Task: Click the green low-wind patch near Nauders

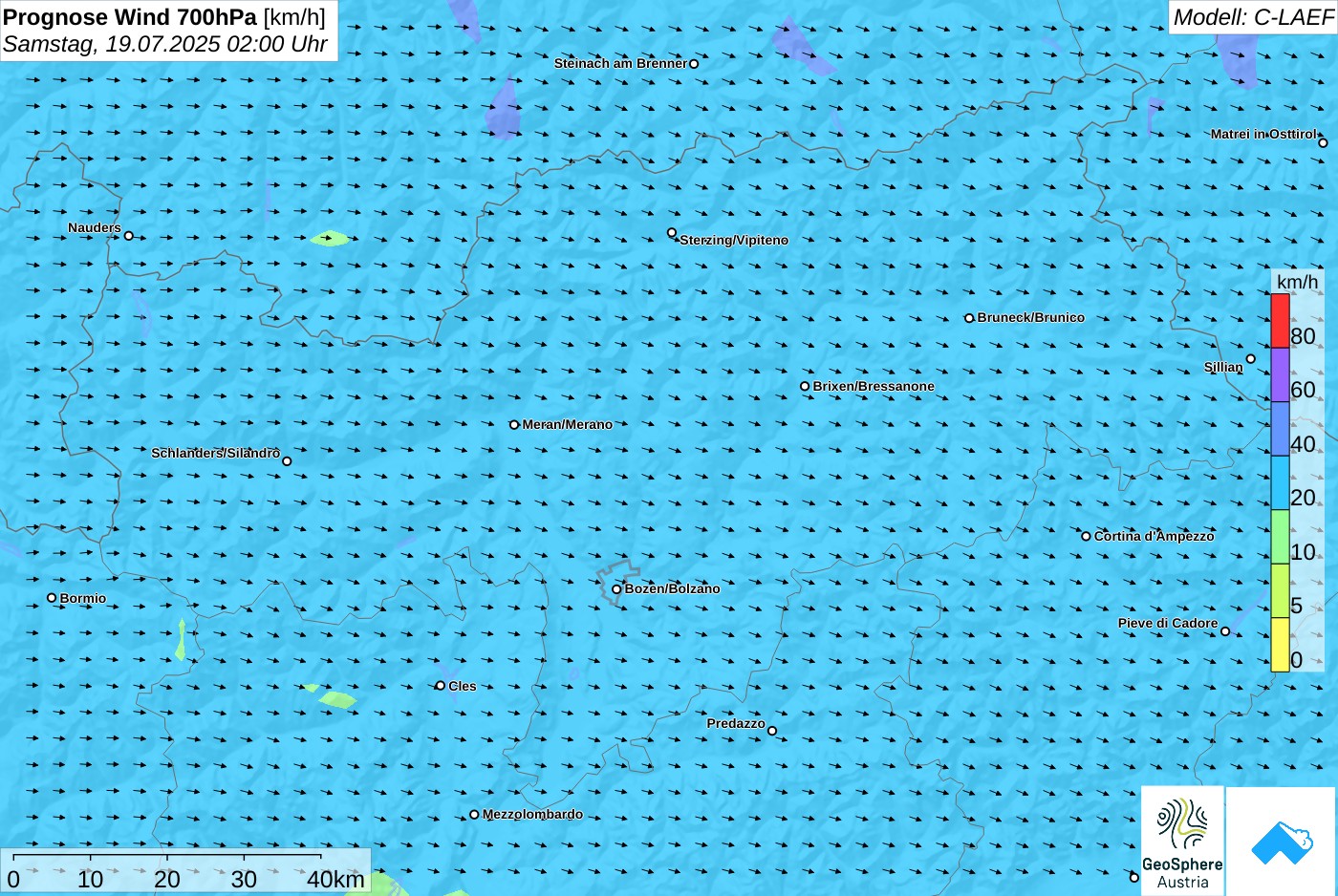Action: click(329, 239)
